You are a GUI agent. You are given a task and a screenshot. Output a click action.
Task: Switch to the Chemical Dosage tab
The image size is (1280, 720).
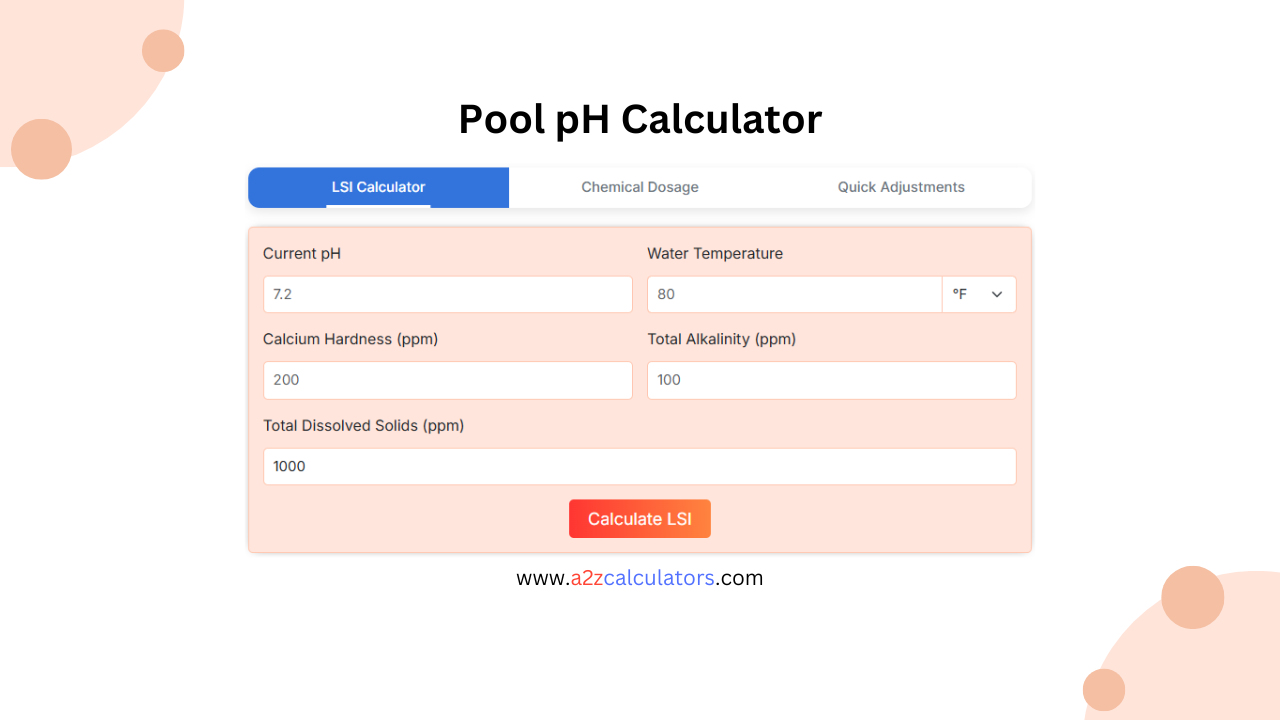(x=640, y=187)
